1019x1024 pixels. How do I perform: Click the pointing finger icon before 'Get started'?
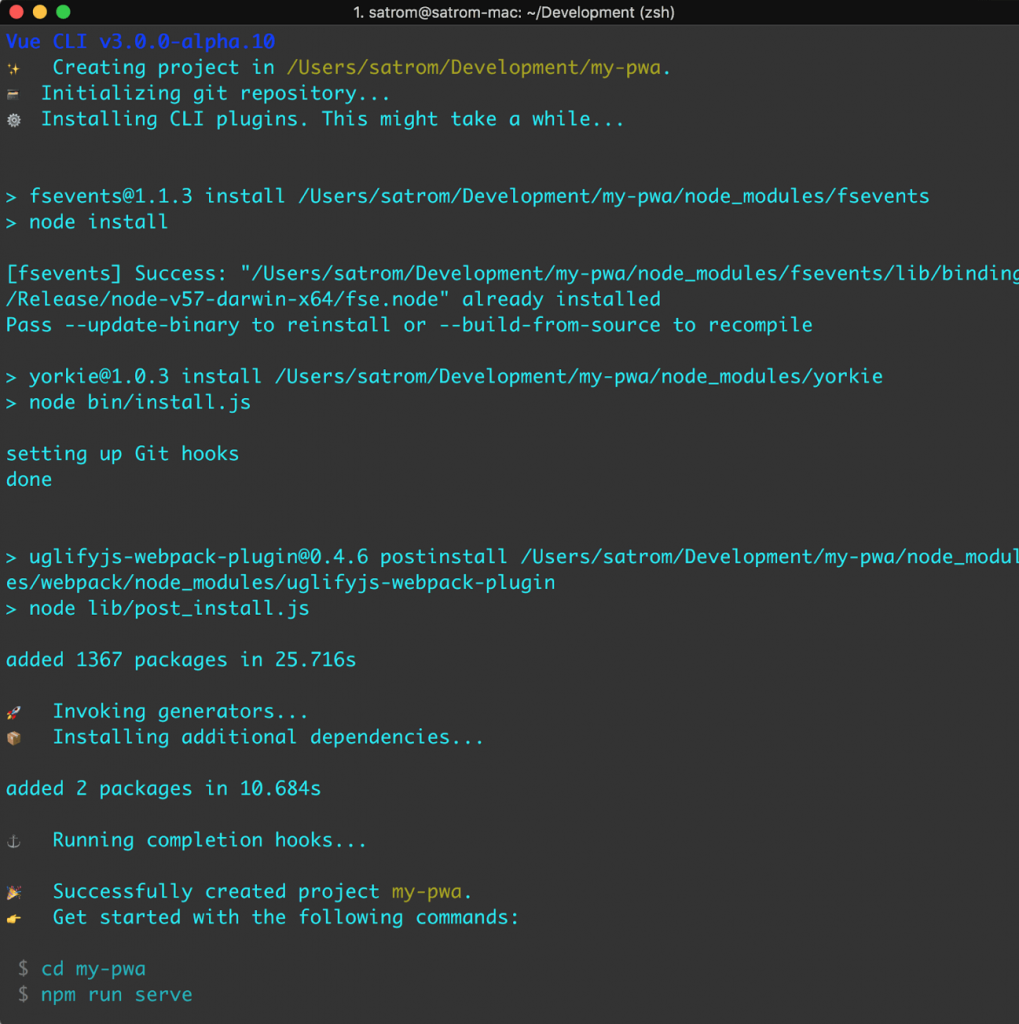(14, 917)
